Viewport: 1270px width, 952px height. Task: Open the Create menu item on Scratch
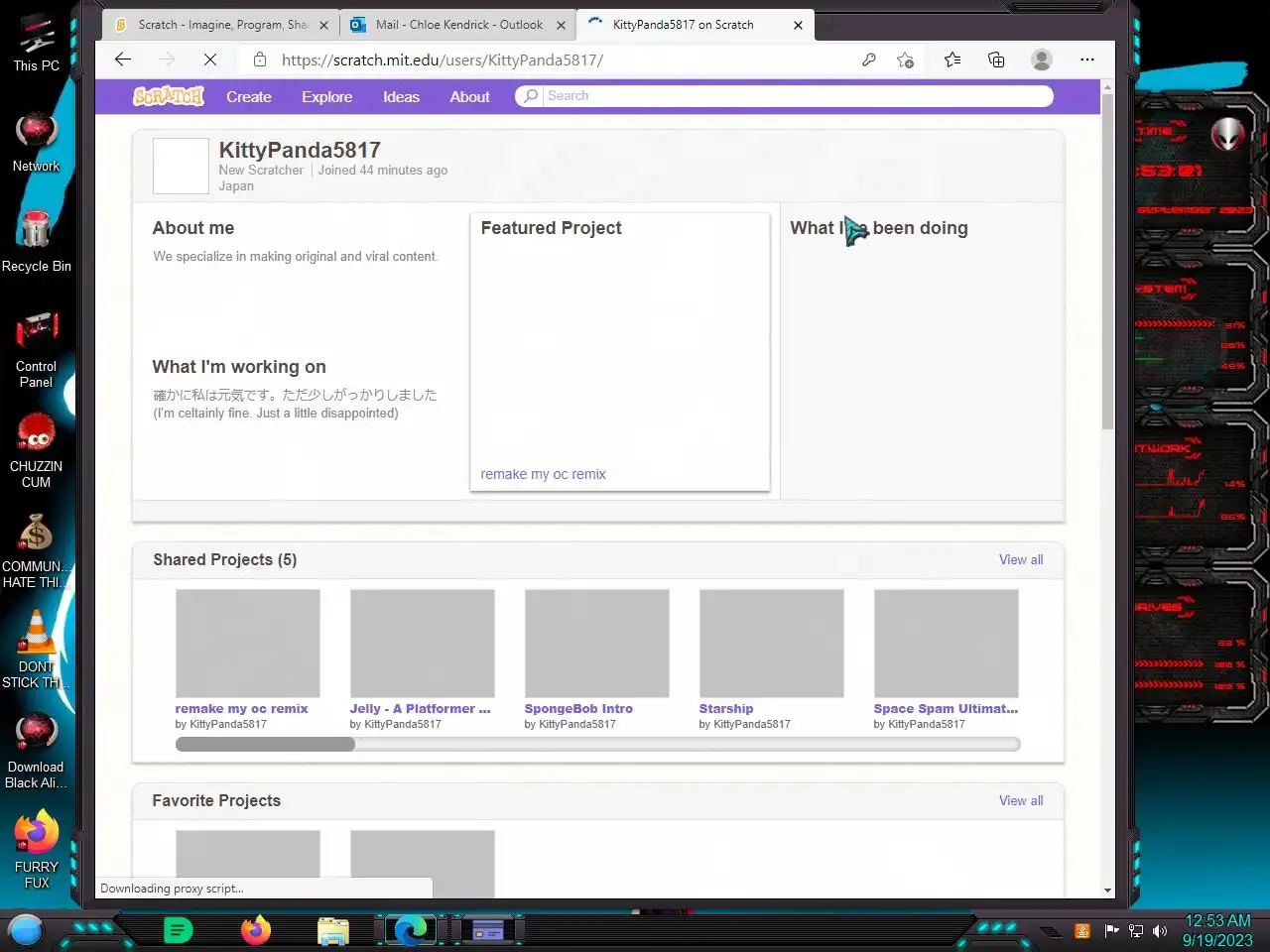[249, 96]
